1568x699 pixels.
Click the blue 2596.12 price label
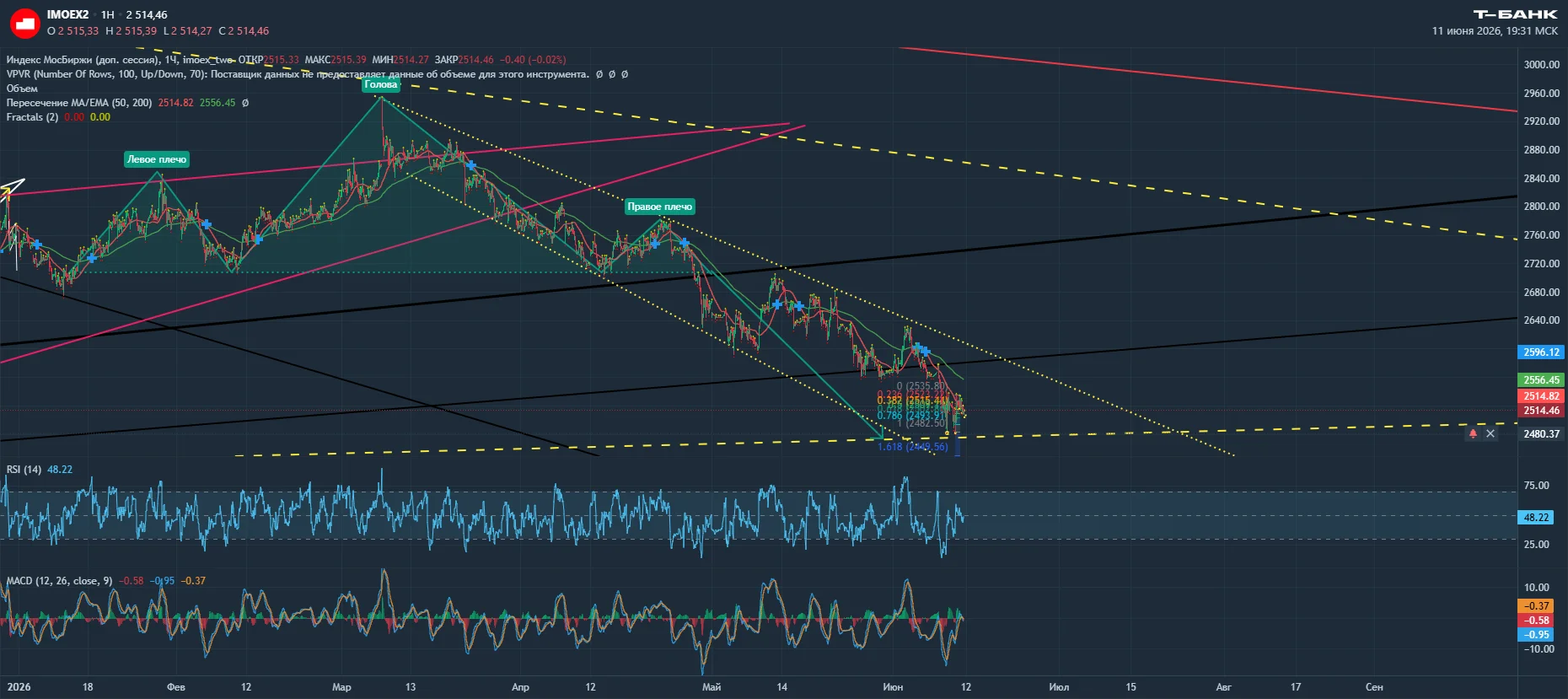[x=1541, y=352]
